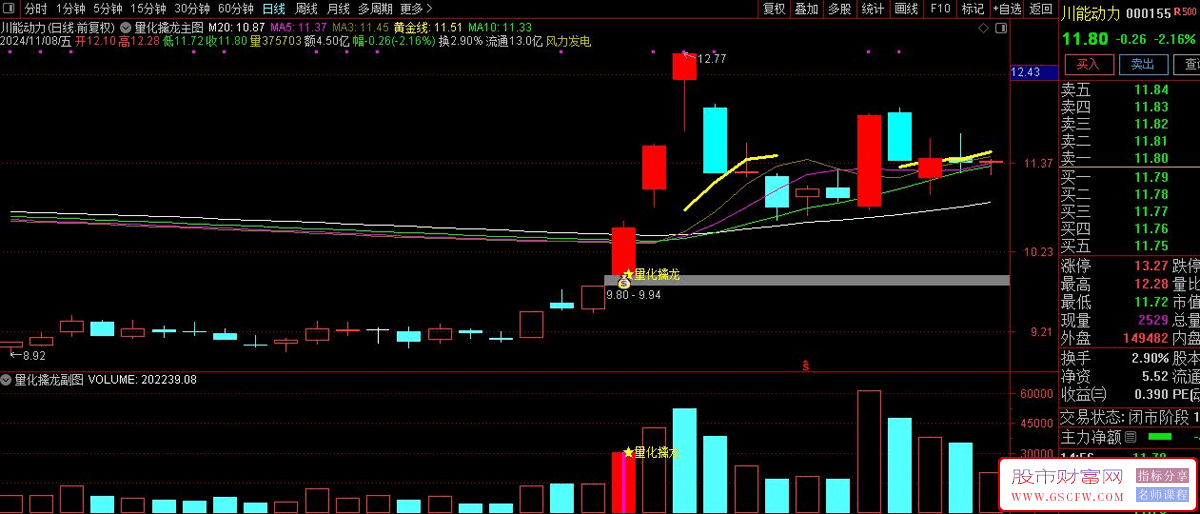The width and height of the screenshot is (1200, 514).
Task: Select the 卖二 11.81 order row
Action: (x=1130, y=141)
